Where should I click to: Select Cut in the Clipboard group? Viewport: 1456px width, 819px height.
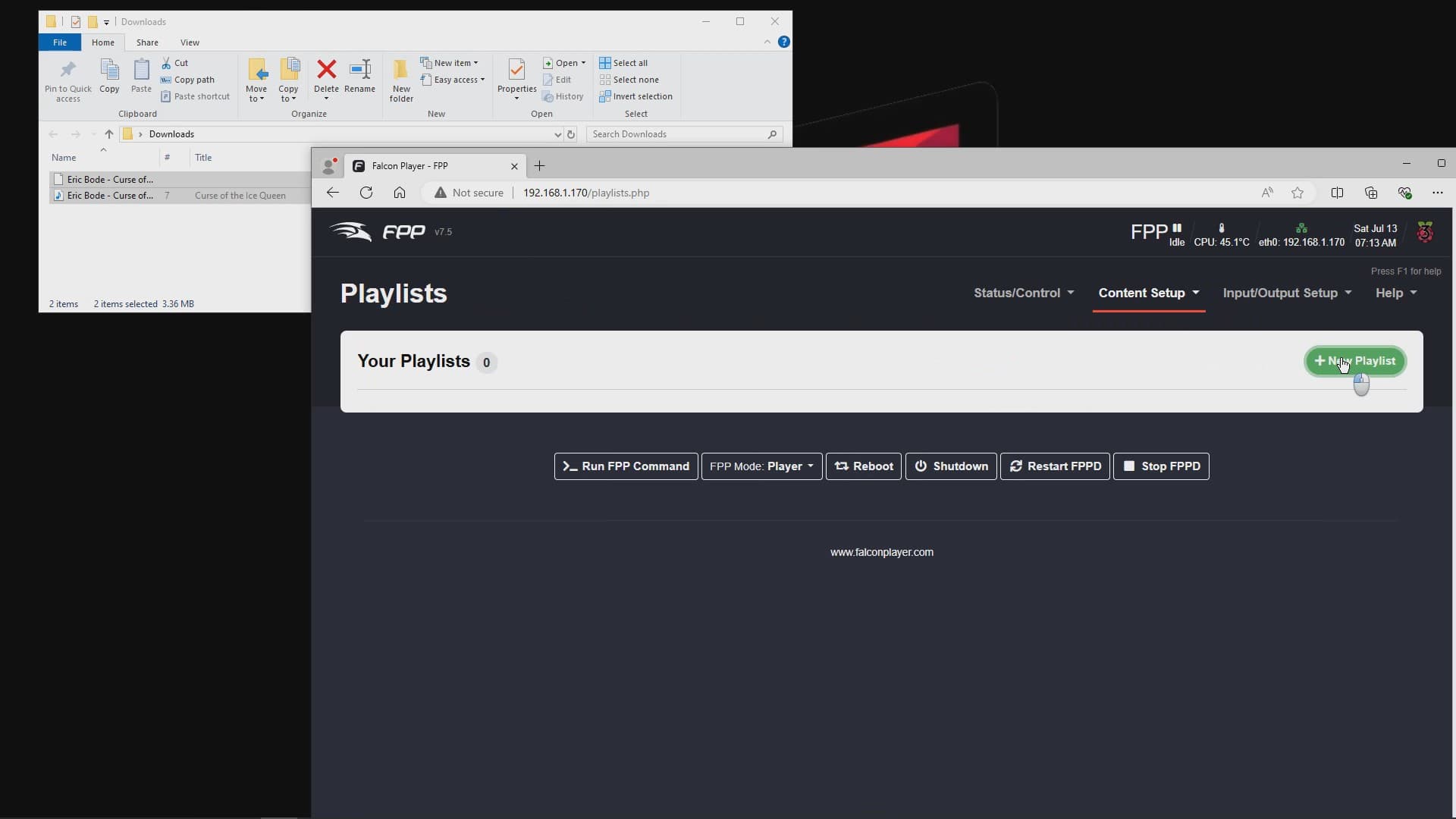point(174,63)
